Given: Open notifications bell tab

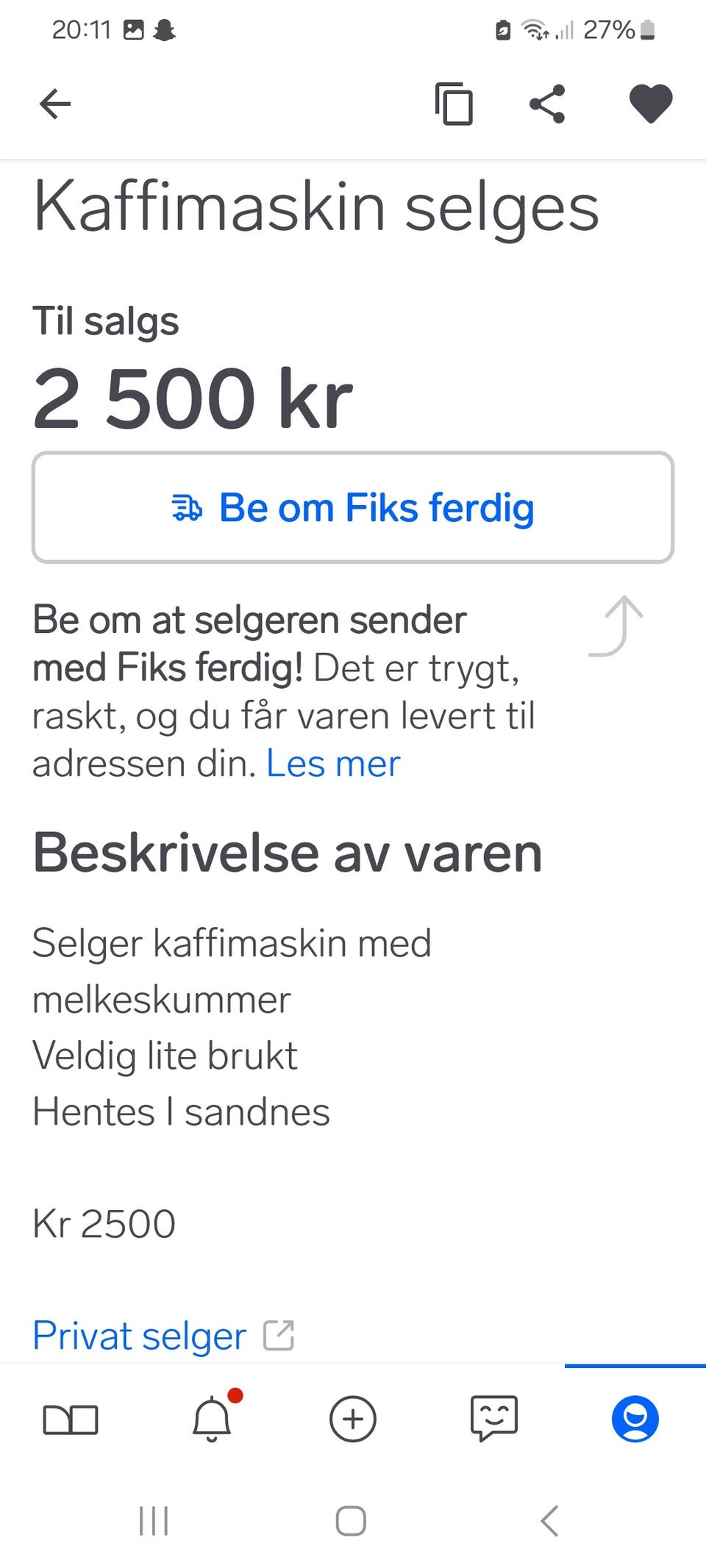Looking at the screenshot, I should (213, 1418).
